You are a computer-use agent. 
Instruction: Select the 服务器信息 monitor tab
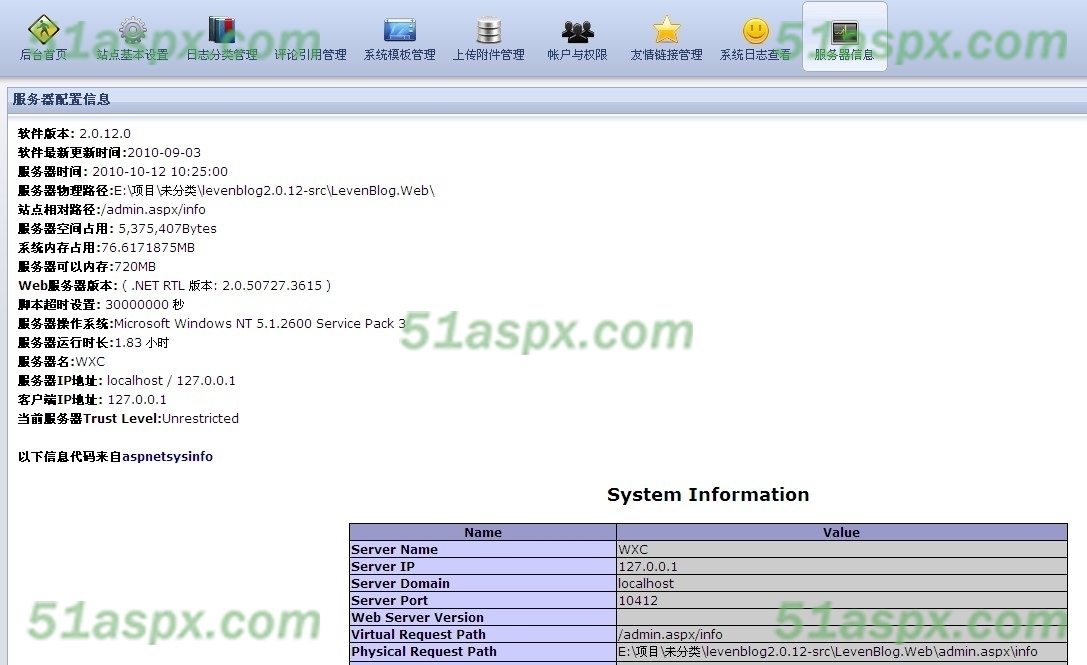(844, 36)
